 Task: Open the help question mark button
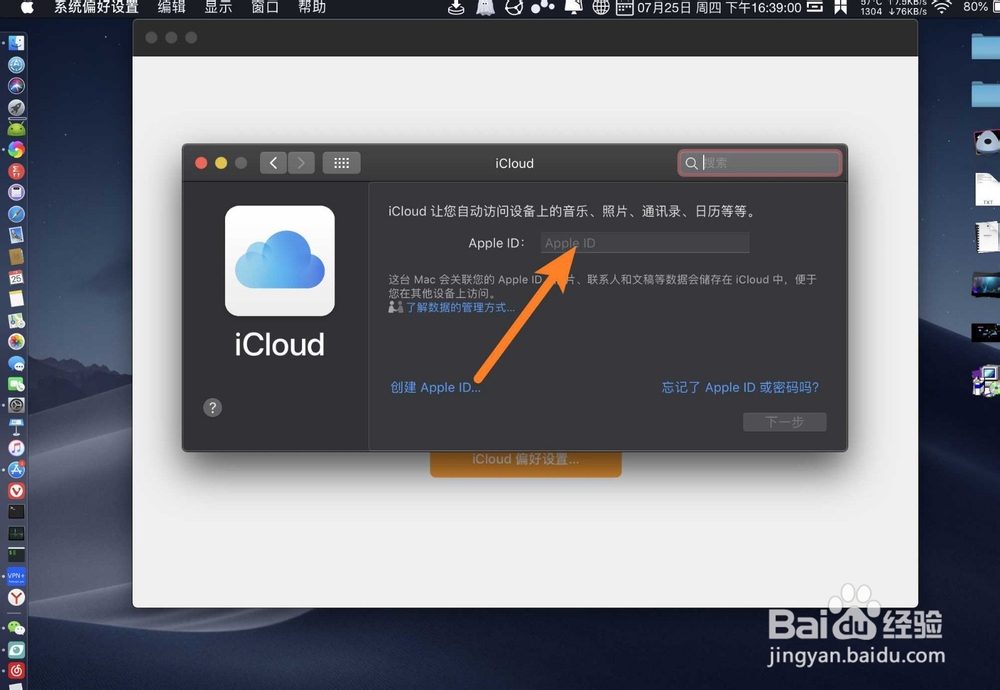point(212,407)
